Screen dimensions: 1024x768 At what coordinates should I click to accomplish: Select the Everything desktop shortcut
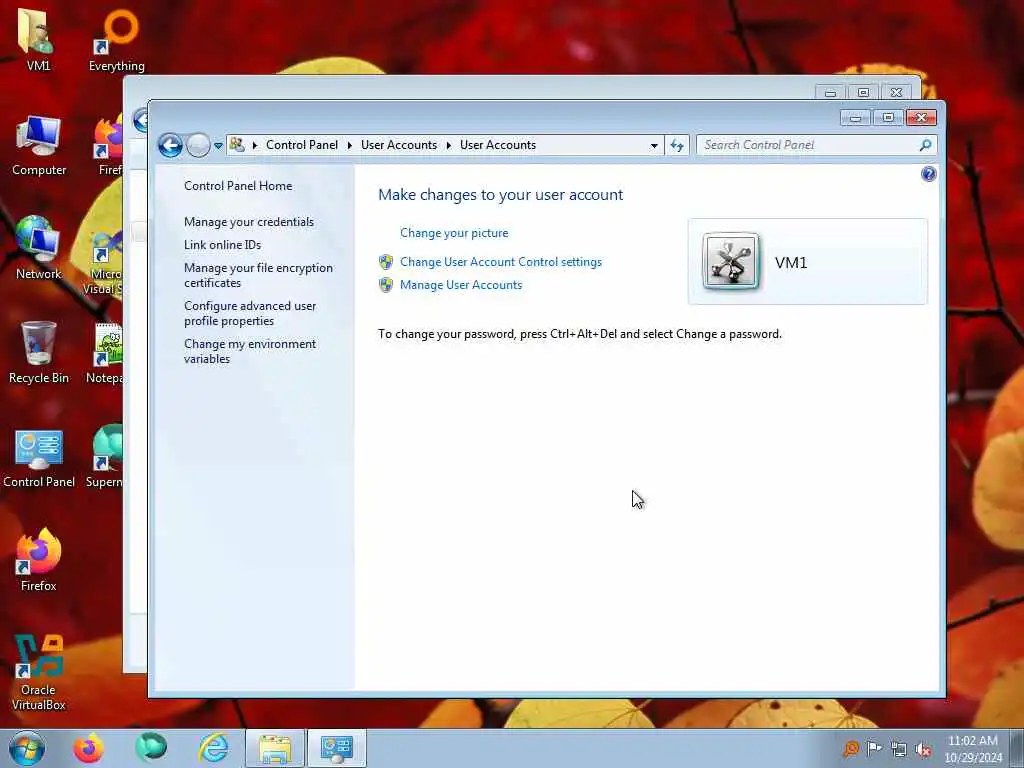(x=117, y=39)
